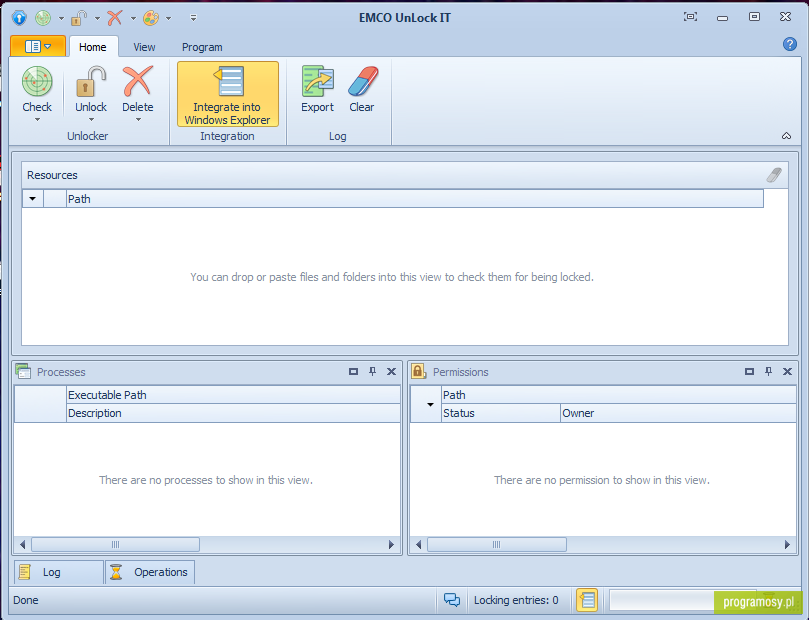Expand quick access Unlock dropdown arrow
Image resolution: width=809 pixels, height=620 pixels.
coord(97,19)
